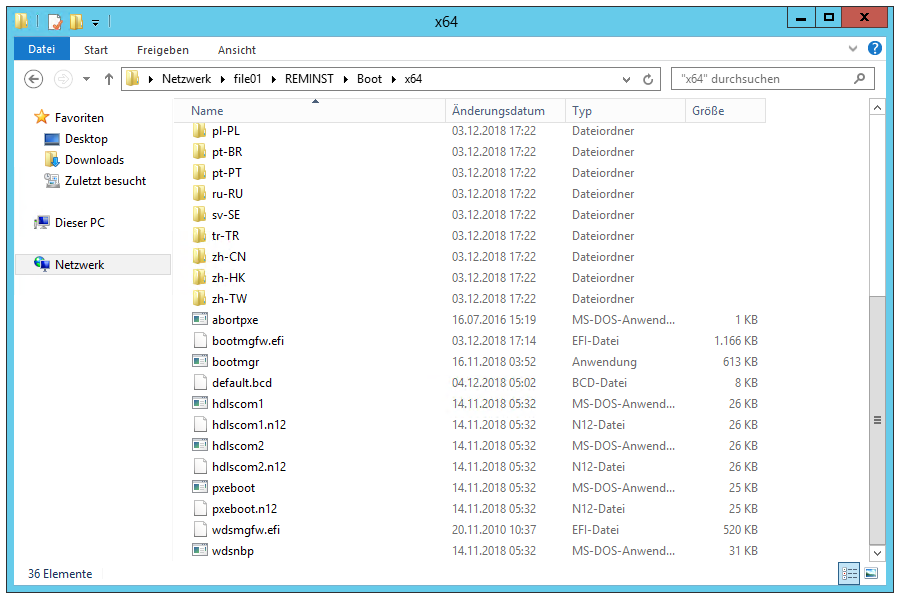The image size is (898, 599).
Task: Select the file name hdlscom2.n12
Action: click(249, 467)
